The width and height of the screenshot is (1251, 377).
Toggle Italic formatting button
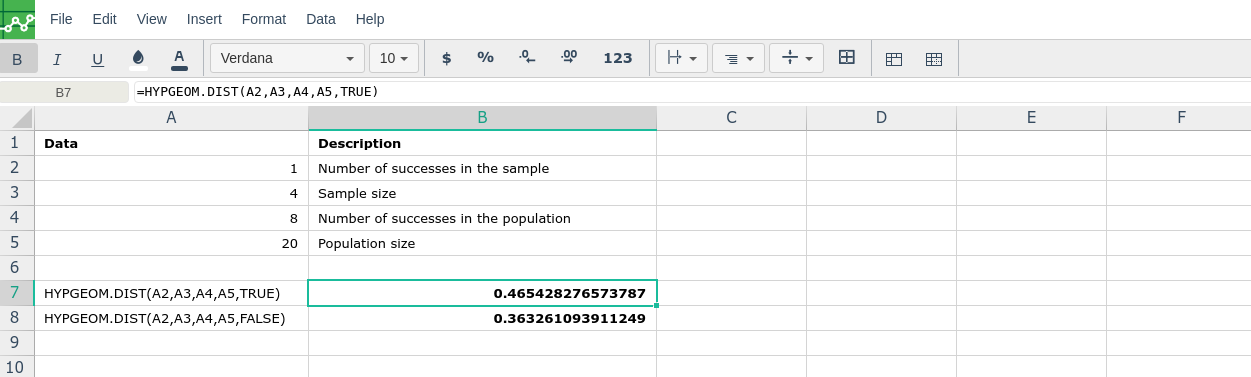[57, 58]
